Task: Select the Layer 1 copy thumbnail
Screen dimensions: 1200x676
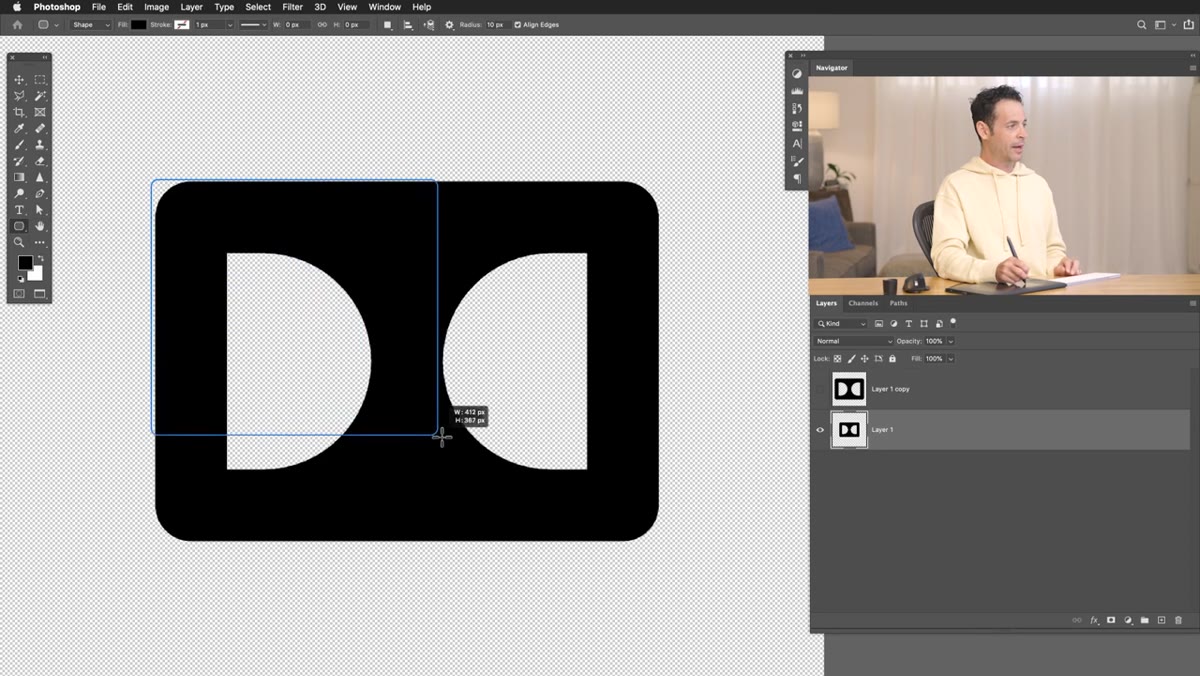Action: click(x=849, y=389)
